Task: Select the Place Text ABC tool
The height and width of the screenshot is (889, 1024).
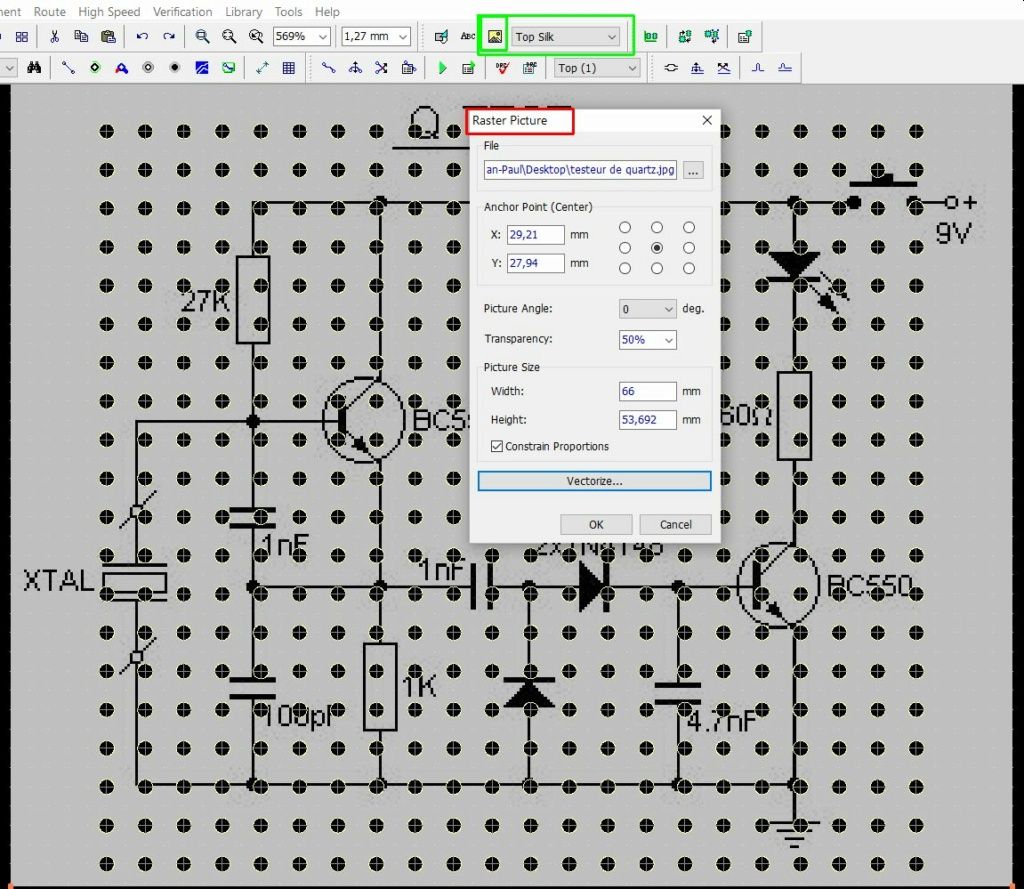Action: click(468, 37)
